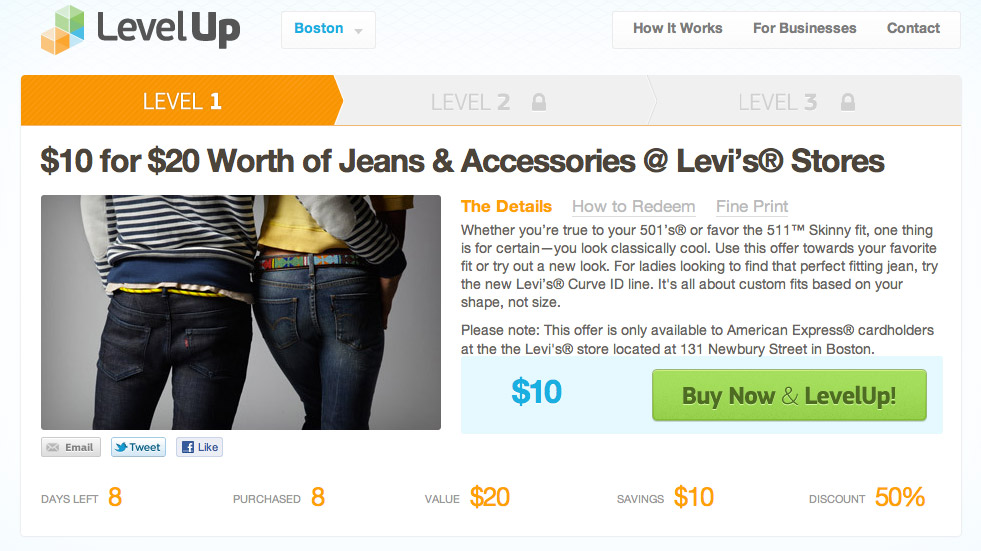Image resolution: width=981 pixels, height=551 pixels.
Task: Click the lock icon next to Level 3
Action: 848,102
